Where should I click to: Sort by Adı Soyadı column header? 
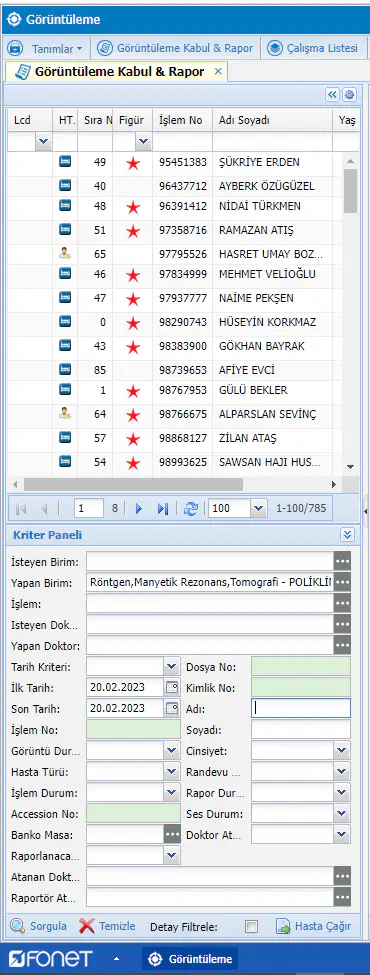coord(273,120)
